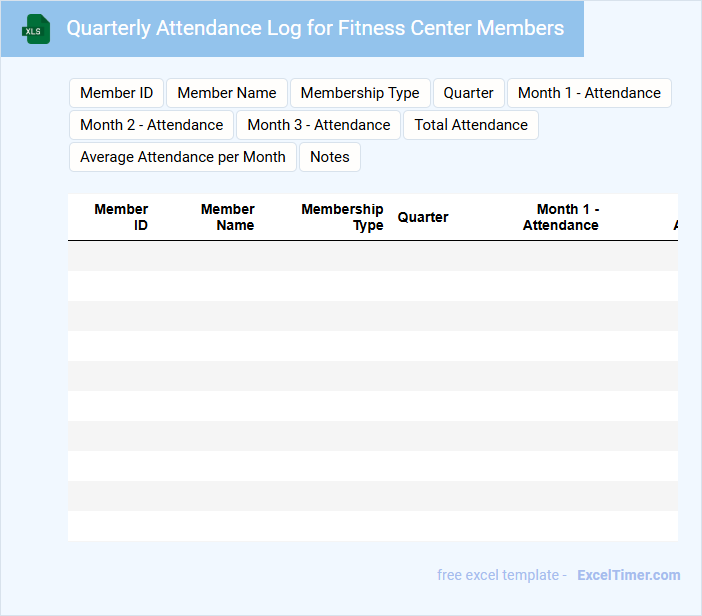
Task: Click the Membership Type column header
Action: 342,217
